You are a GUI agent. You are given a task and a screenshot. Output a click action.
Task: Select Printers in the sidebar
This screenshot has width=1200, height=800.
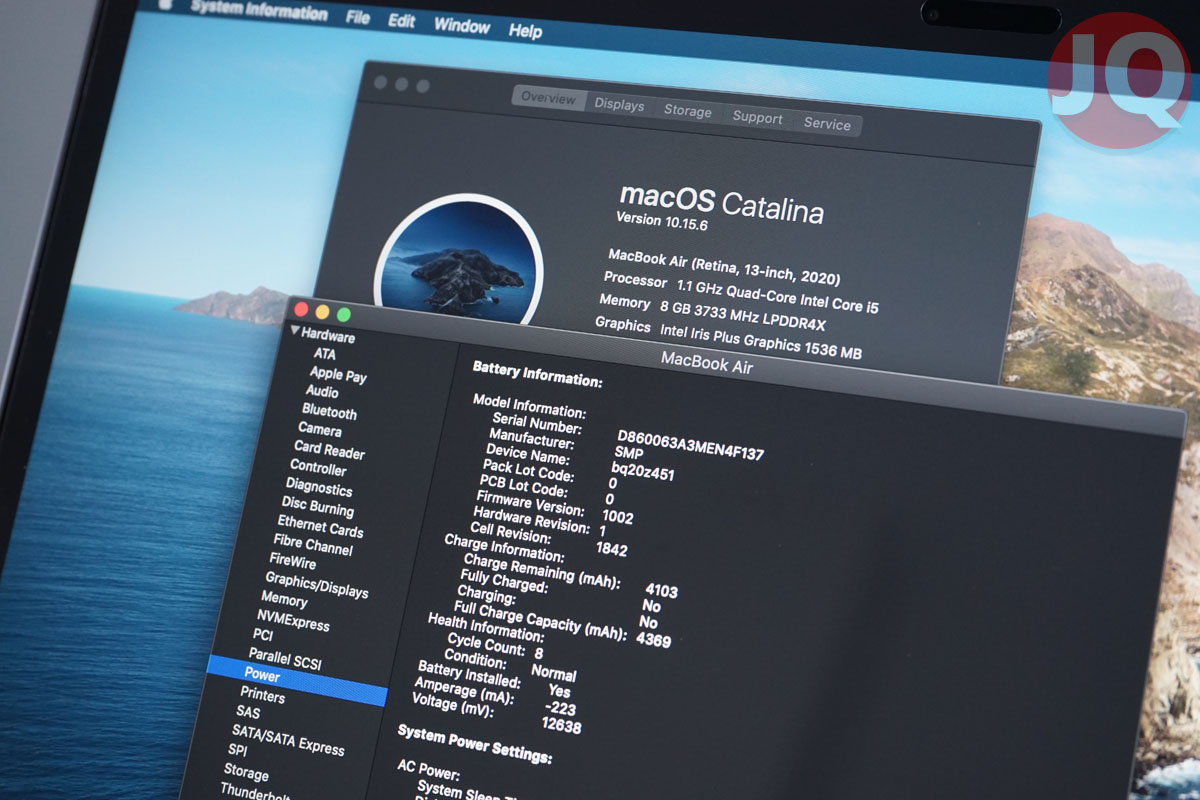coord(262,695)
